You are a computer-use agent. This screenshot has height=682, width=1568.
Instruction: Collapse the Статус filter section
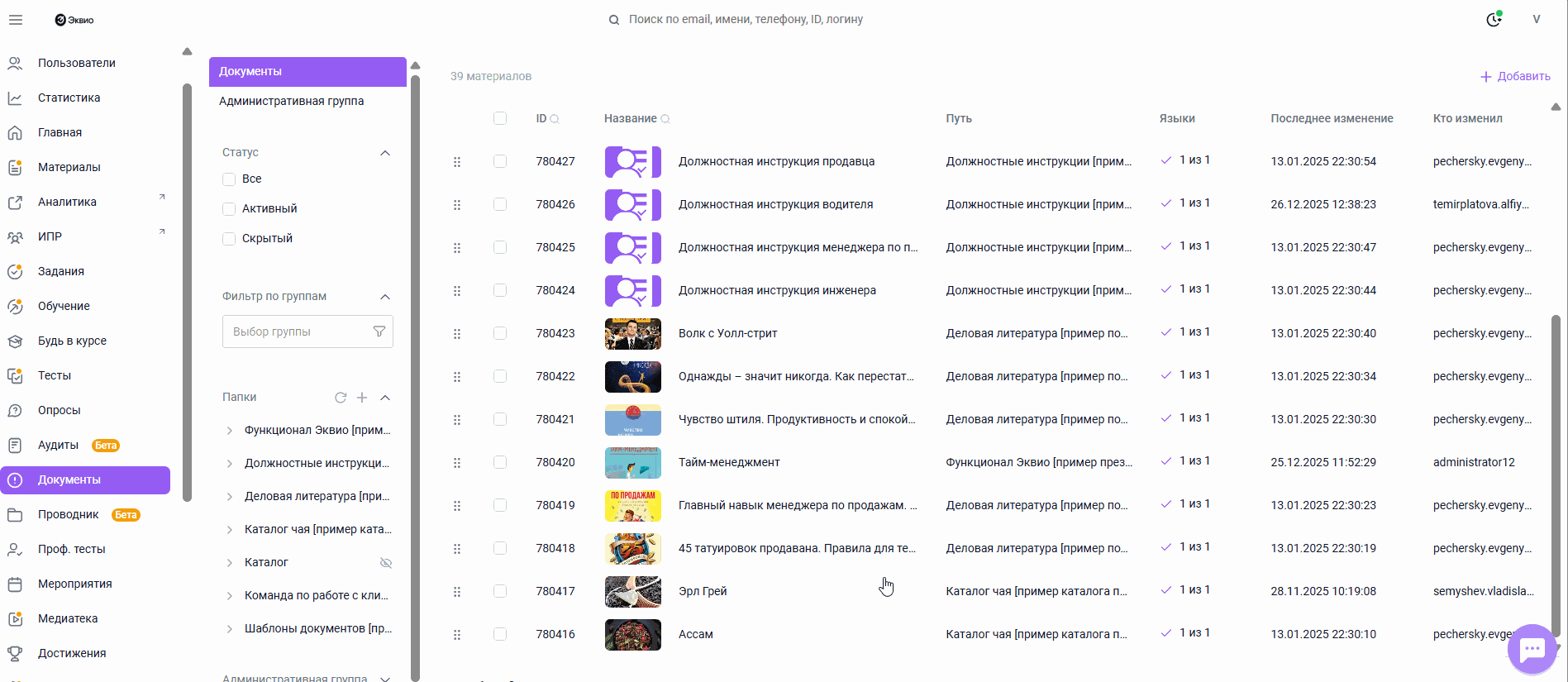pyautogui.click(x=385, y=153)
